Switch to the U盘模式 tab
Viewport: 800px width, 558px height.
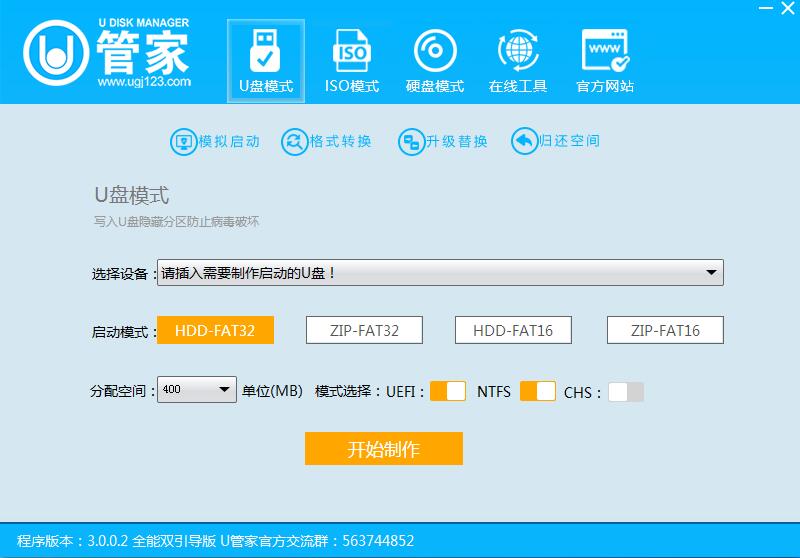pyautogui.click(x=265, y=60)
